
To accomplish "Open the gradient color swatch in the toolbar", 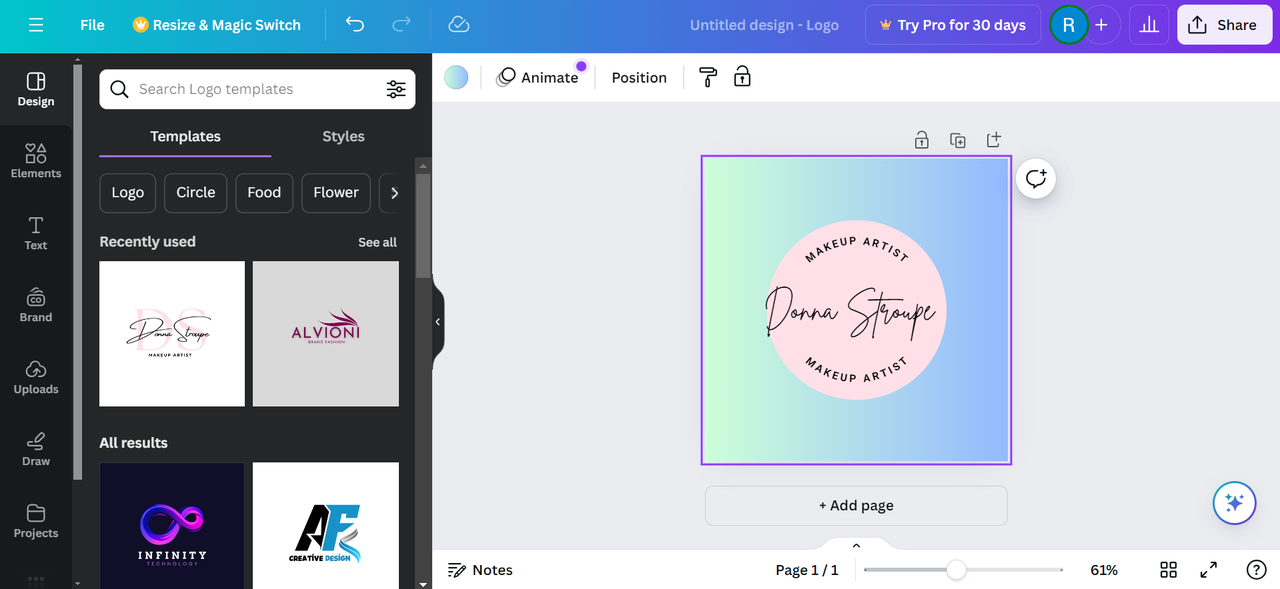I will tap(455, 76).
